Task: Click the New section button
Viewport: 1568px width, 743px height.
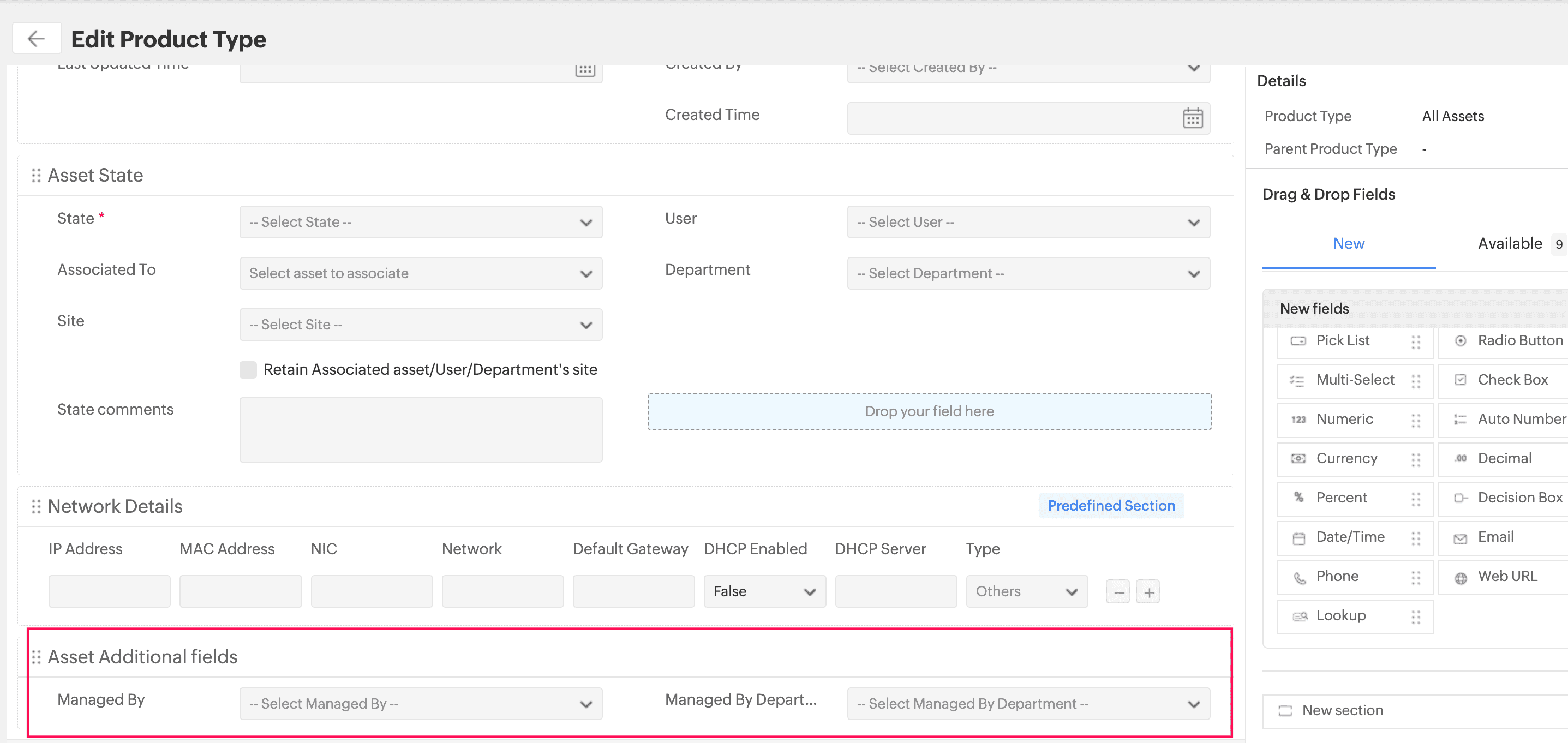Action: coord(1342,711)
